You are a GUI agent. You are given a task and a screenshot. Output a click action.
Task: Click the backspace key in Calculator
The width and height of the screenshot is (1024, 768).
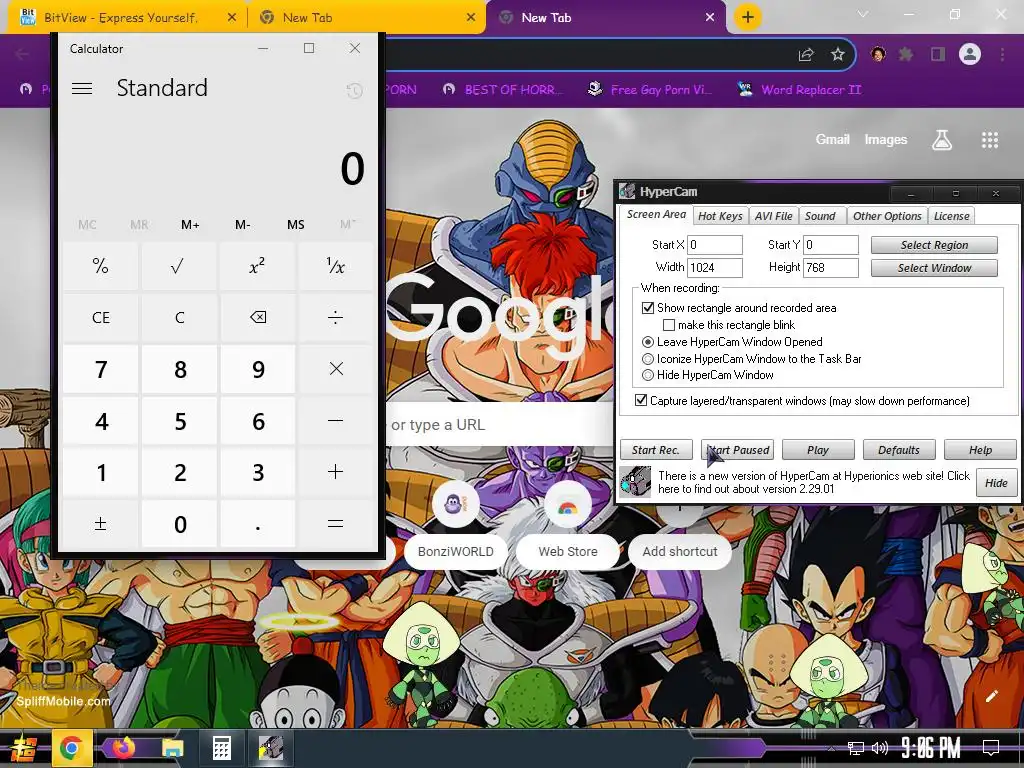click(258, 317)
